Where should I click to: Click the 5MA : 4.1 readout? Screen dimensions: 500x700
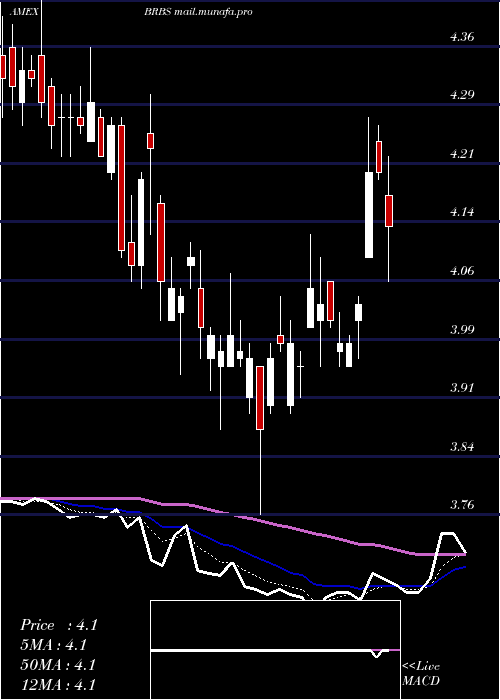tap(54, 645)
